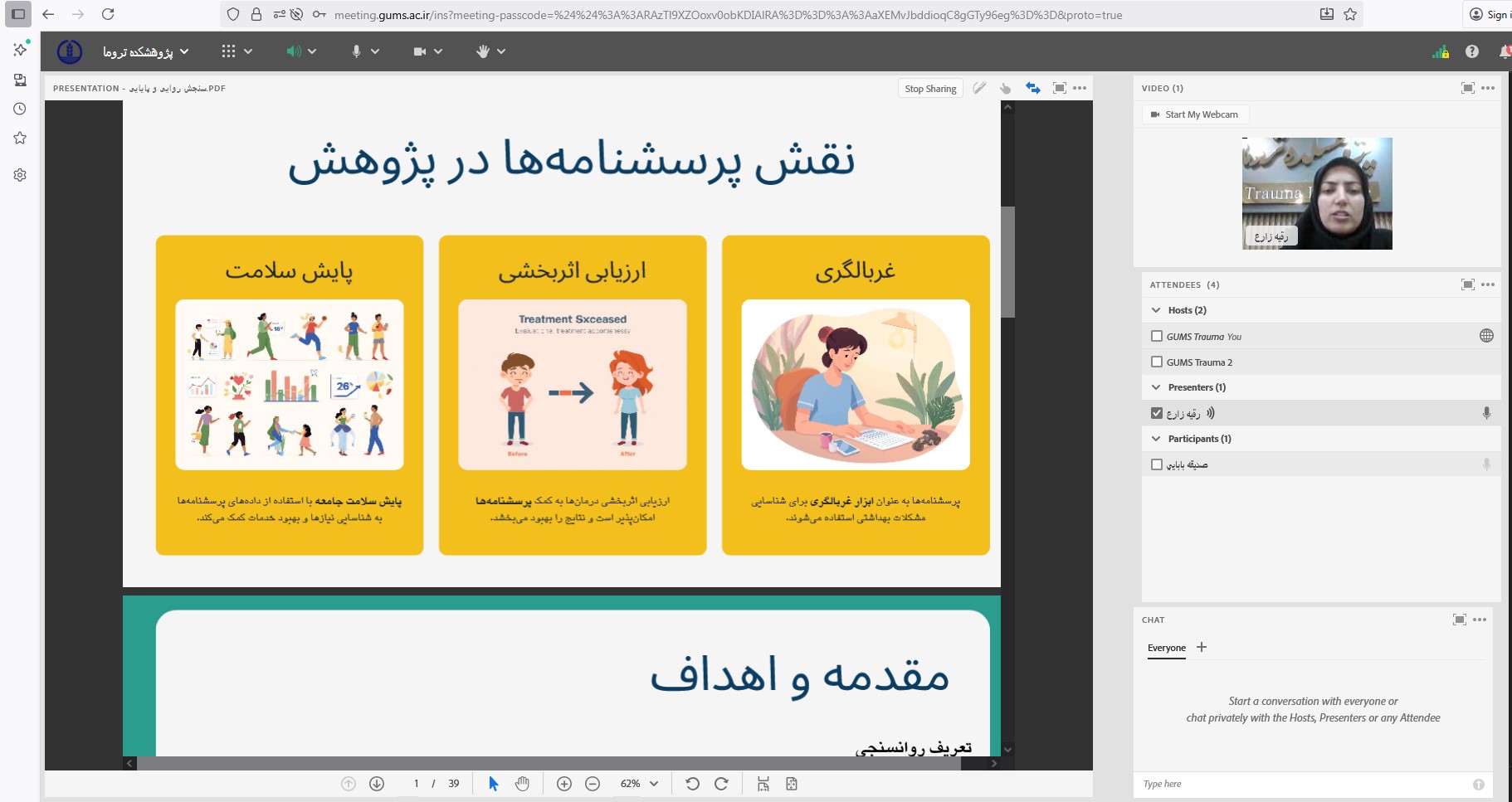Open the meeting name menu in header

tap(145, 51)
